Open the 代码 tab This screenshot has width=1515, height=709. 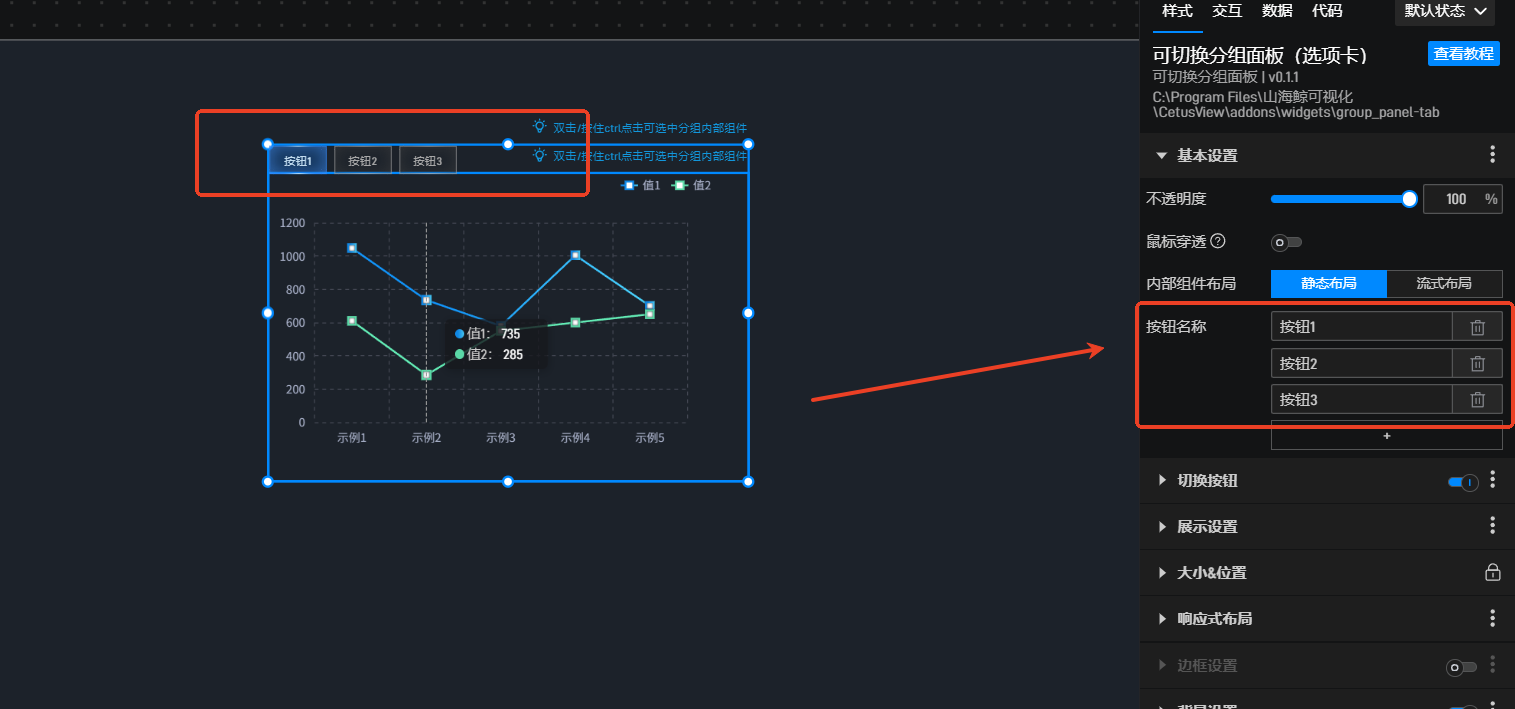[x=1327, y=11]
